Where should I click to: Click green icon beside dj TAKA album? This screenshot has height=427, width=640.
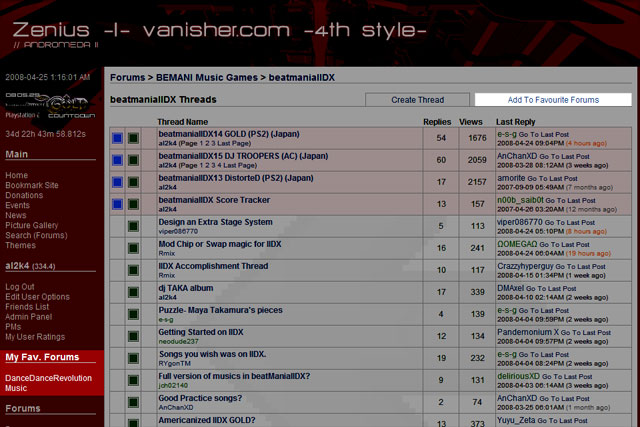click(x=133, y=292)
